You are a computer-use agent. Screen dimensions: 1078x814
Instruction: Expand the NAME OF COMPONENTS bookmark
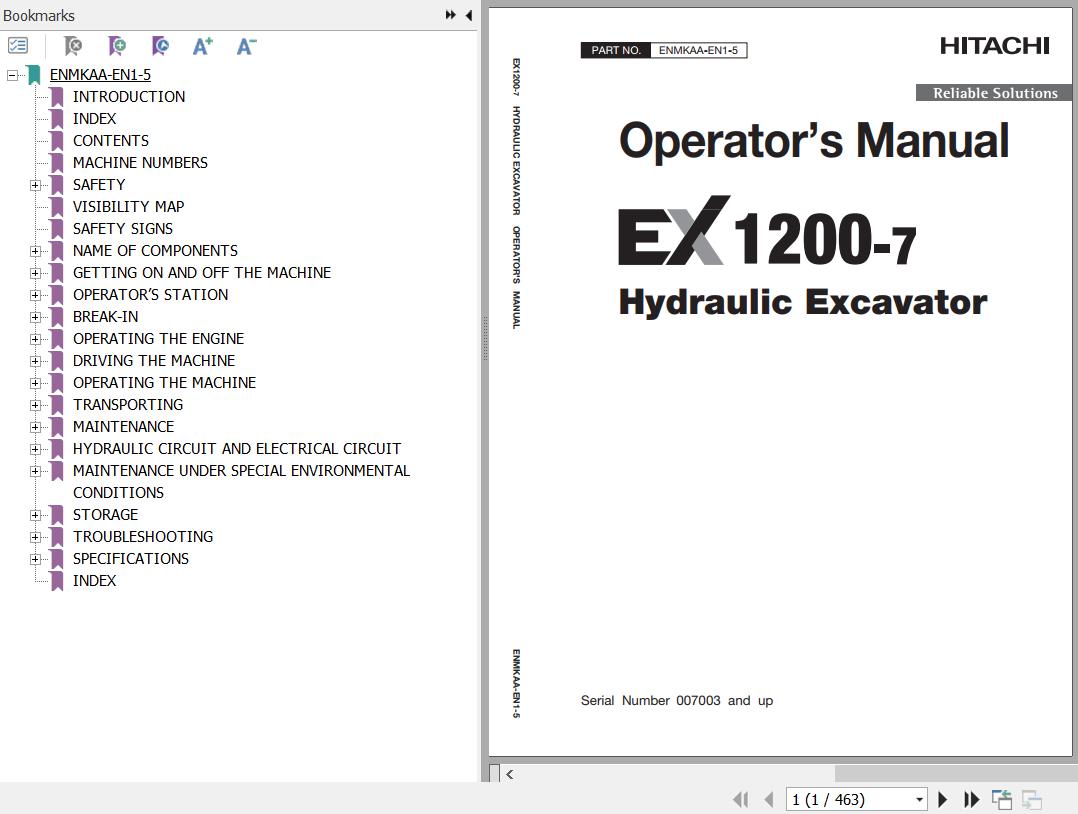(35, 251)
